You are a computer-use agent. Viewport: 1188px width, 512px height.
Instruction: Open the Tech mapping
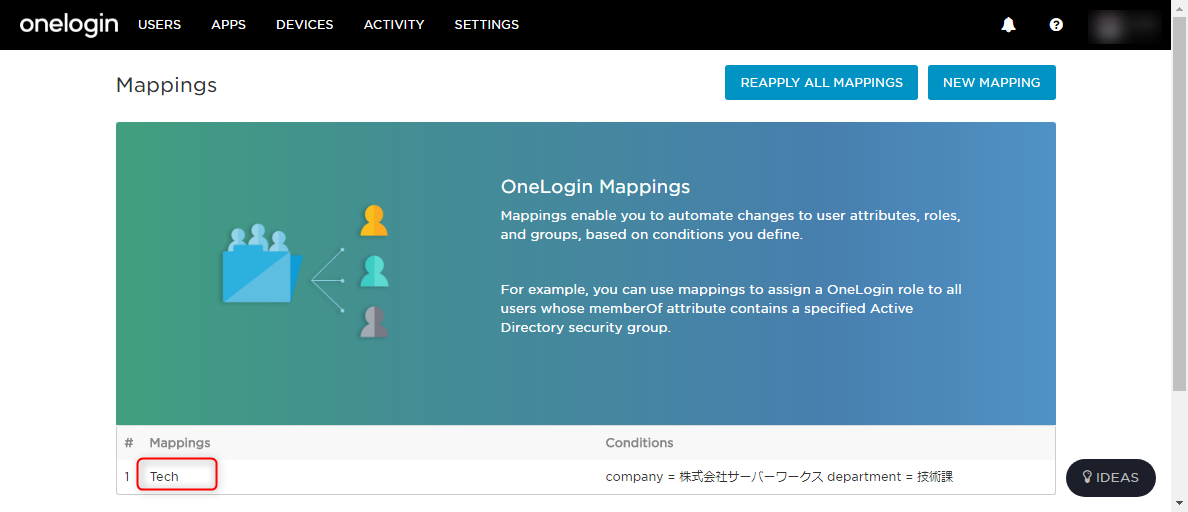[x=164, y=477]
